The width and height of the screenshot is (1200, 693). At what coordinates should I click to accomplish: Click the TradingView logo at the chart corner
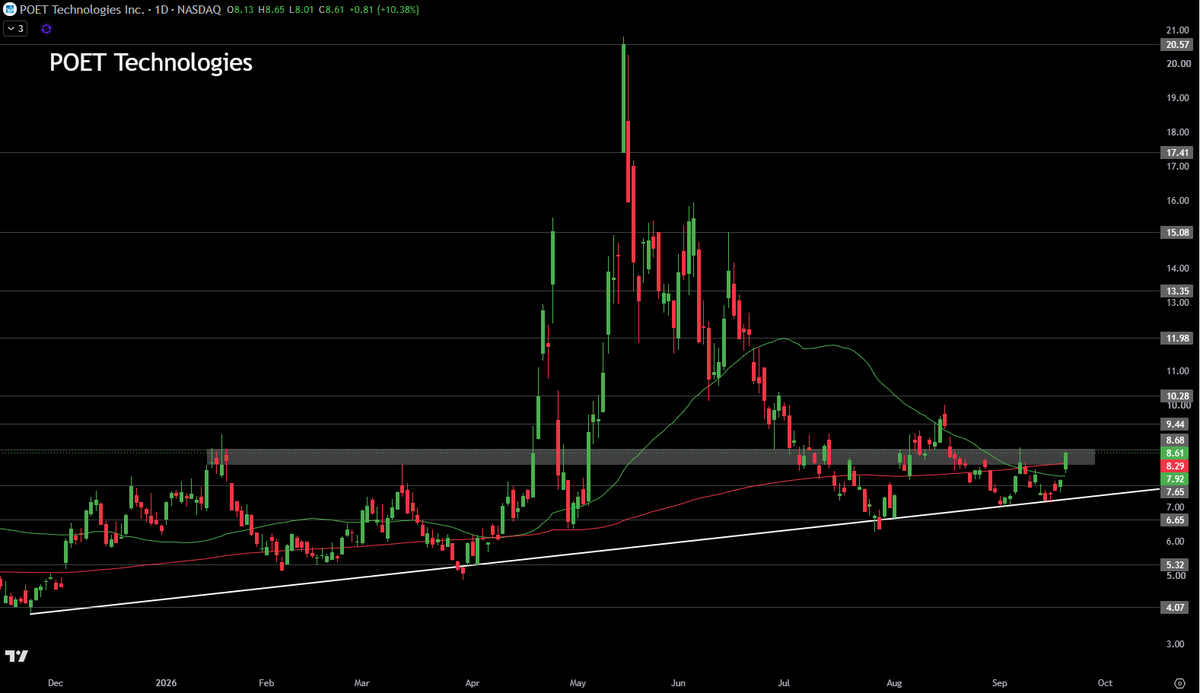point(16,656)
